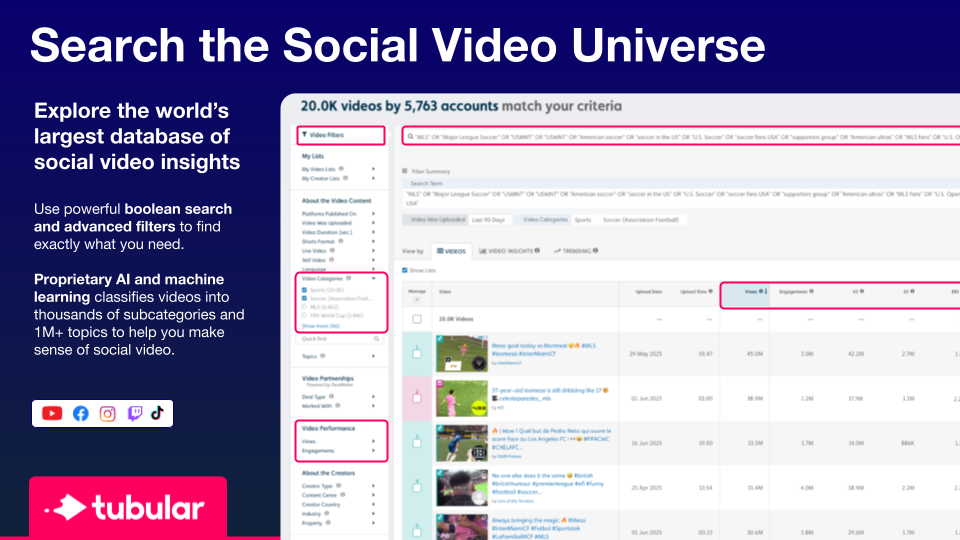Click the info icon next to Deal Type
960x540 pixels.
(331, 397)
